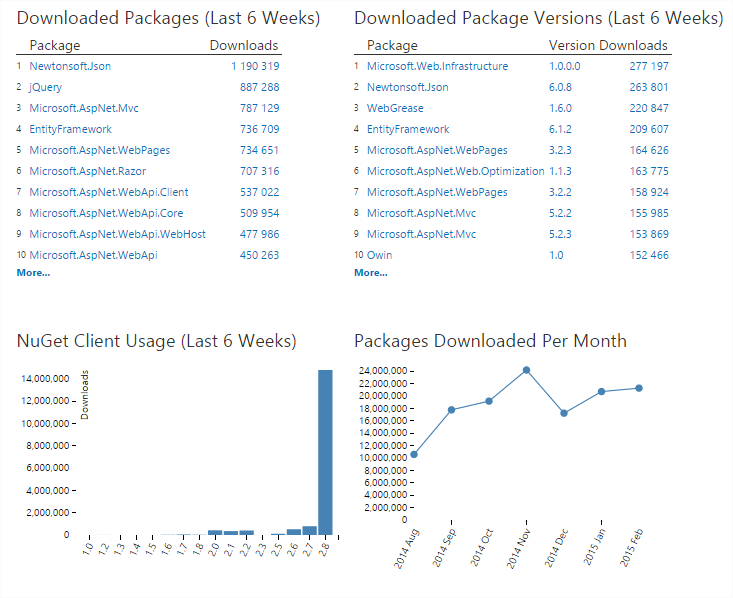Open the Microsoft.AspNet.WebApi.Client package link
The height and width of the screenshot is (598, 733).
pos(108,192)
